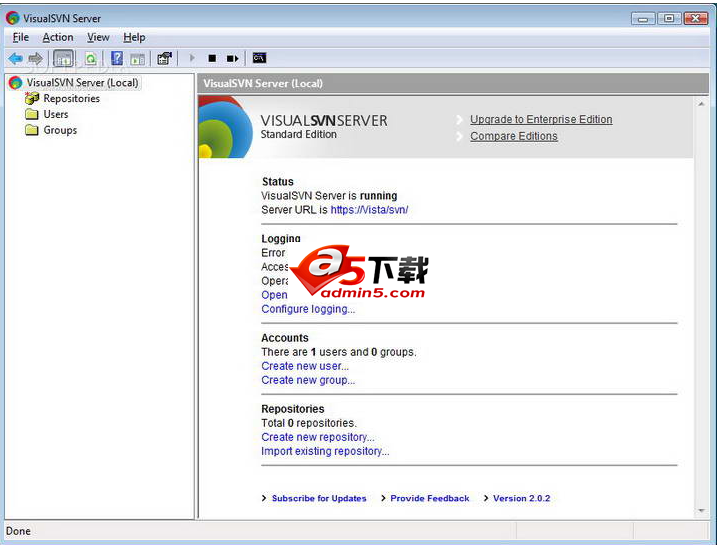Open the Help menu
The image size is (718, 545).
(x=134, y=37)
